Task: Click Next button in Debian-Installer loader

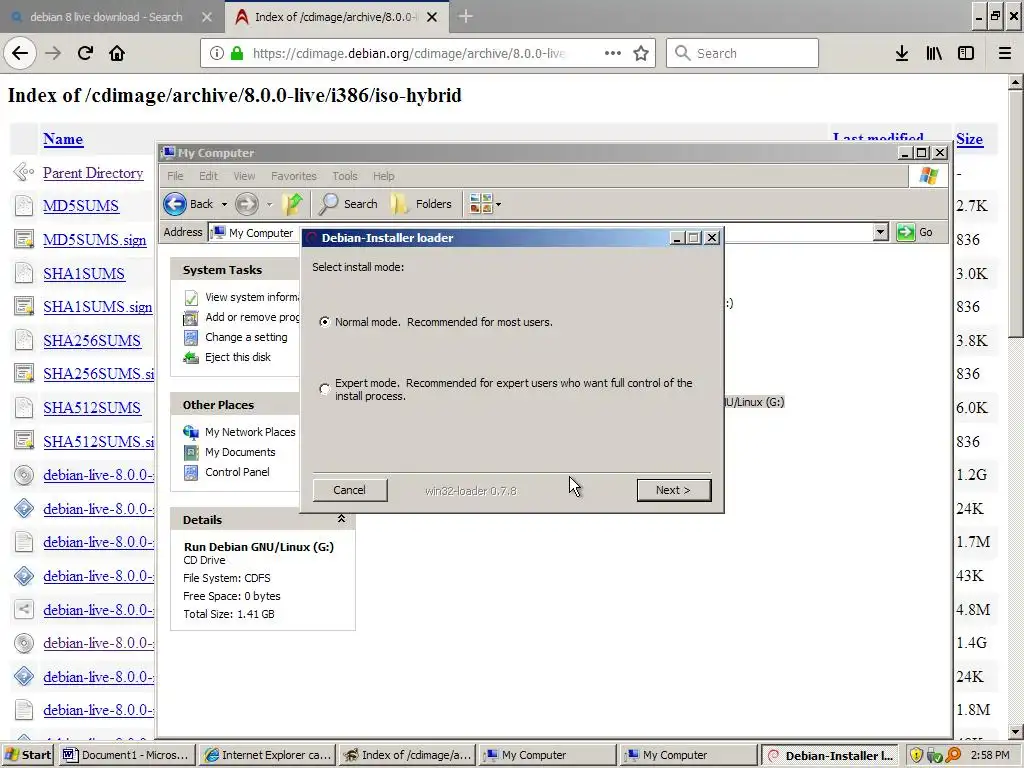Action: tap(673, 490)
